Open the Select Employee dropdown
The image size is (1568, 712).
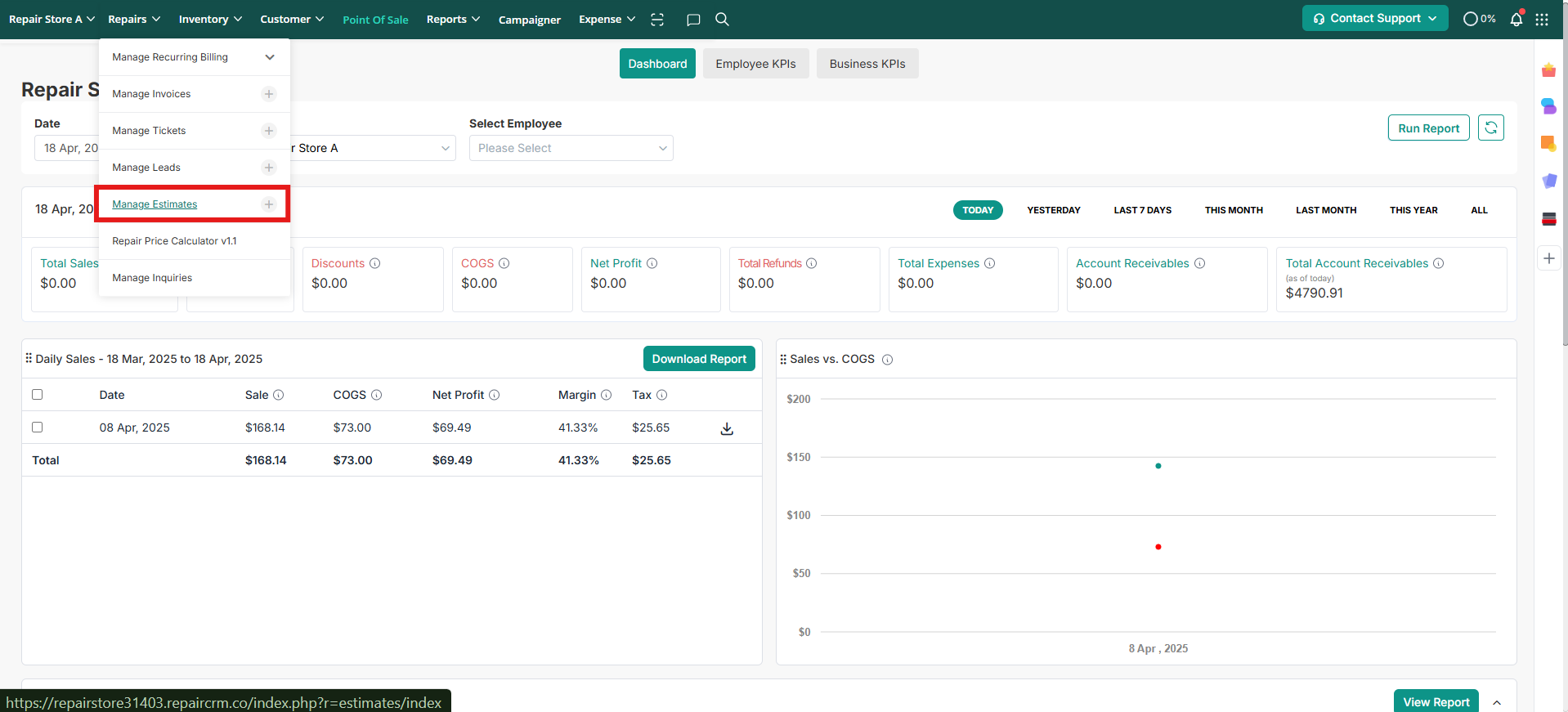coord(571,148)
